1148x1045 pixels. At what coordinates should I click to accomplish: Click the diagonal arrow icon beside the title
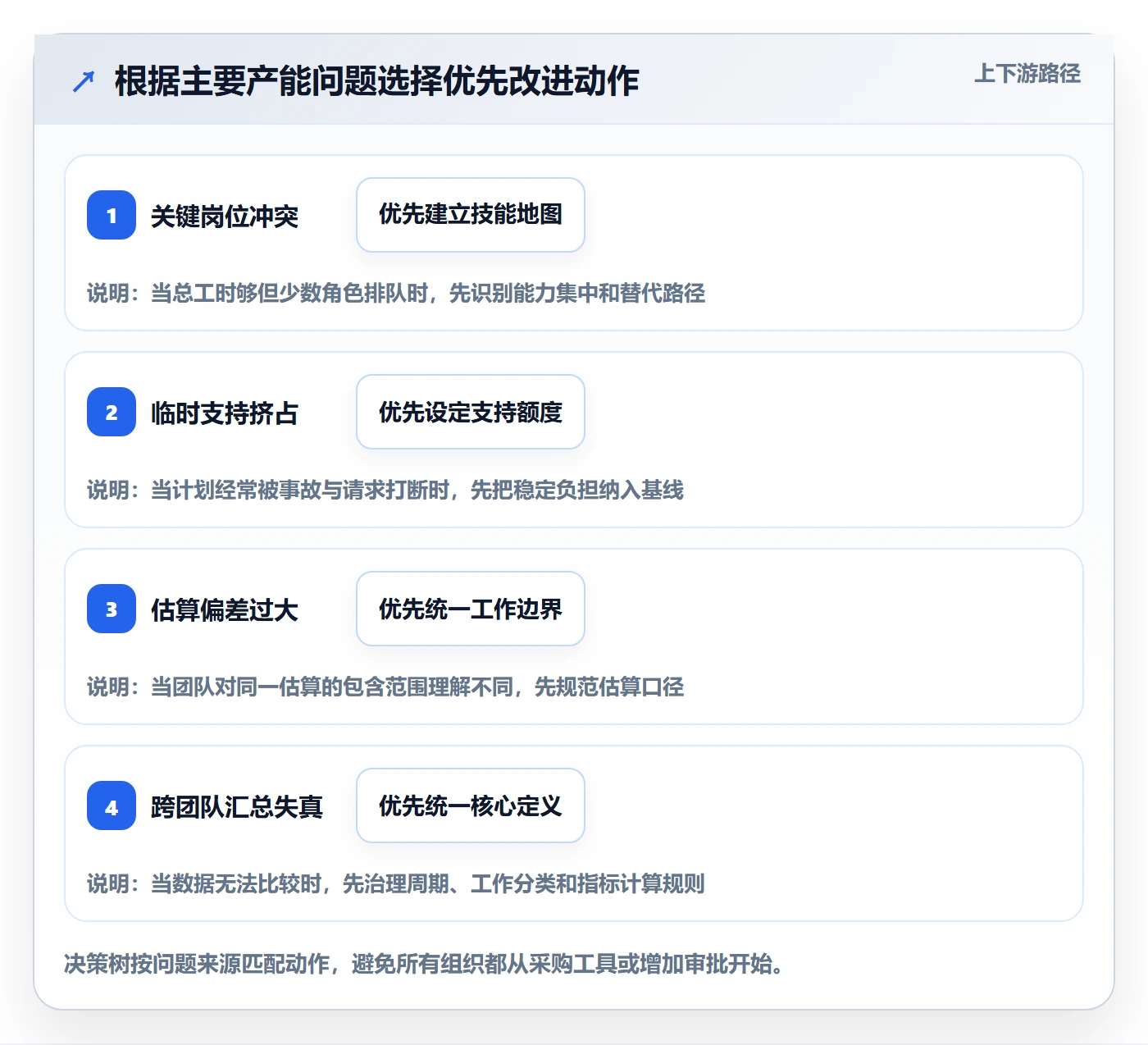point(84,81)
